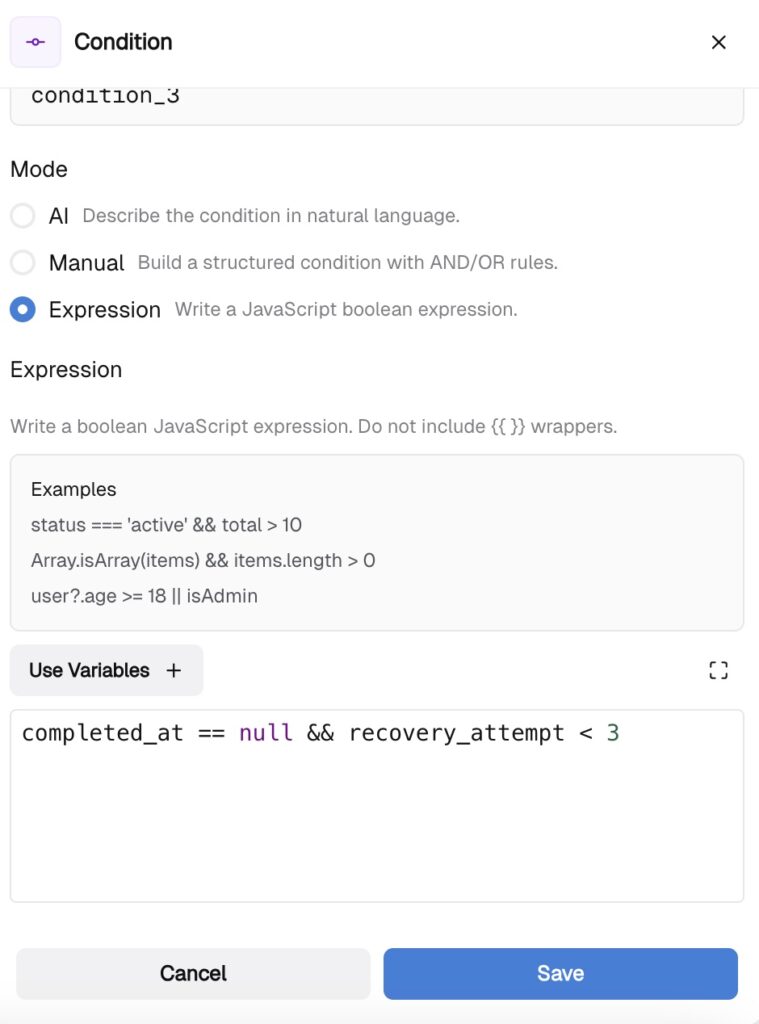Close the Condition panel with X

point(718,42)
